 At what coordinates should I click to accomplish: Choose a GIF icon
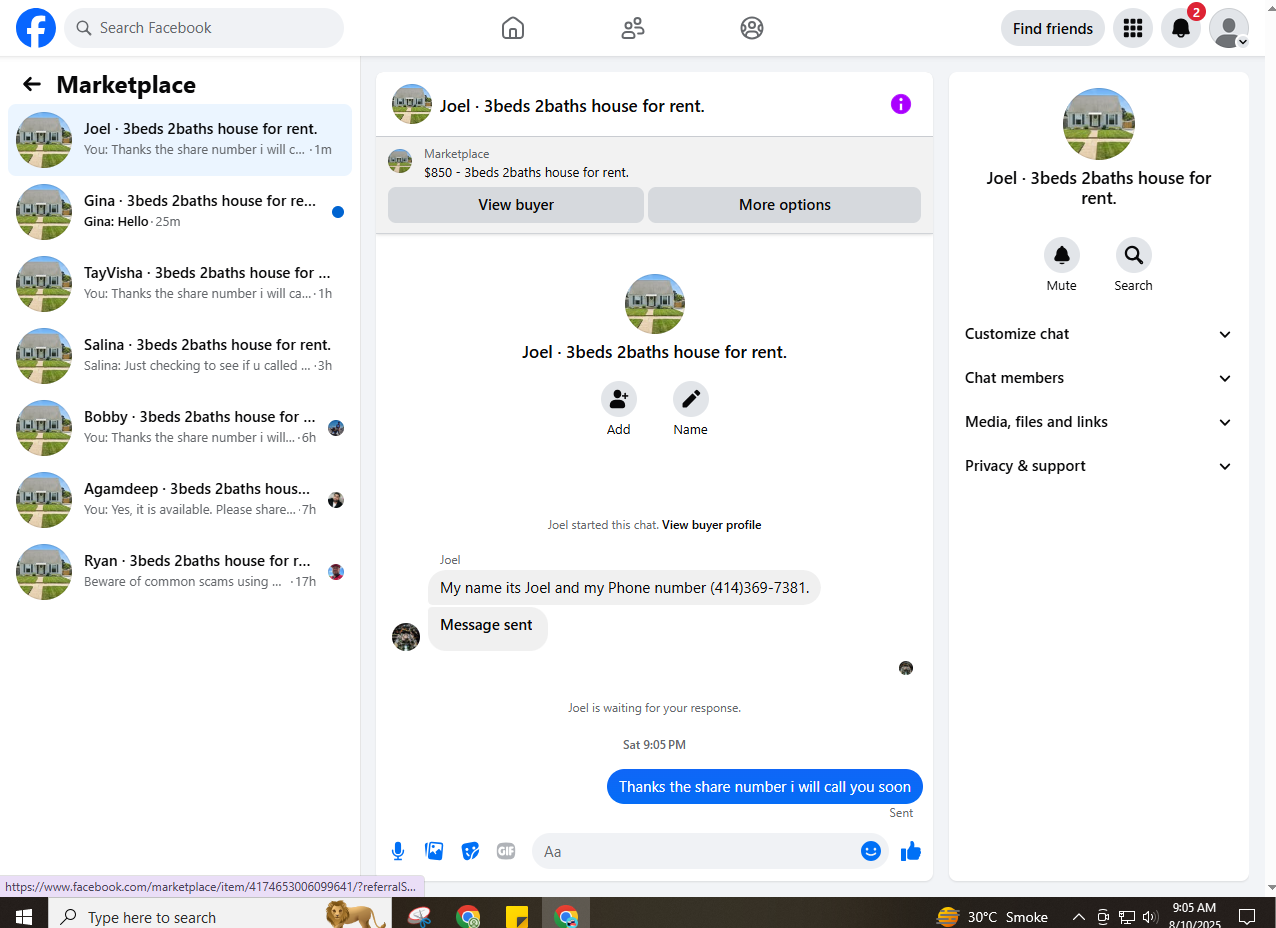pos(506,851)
